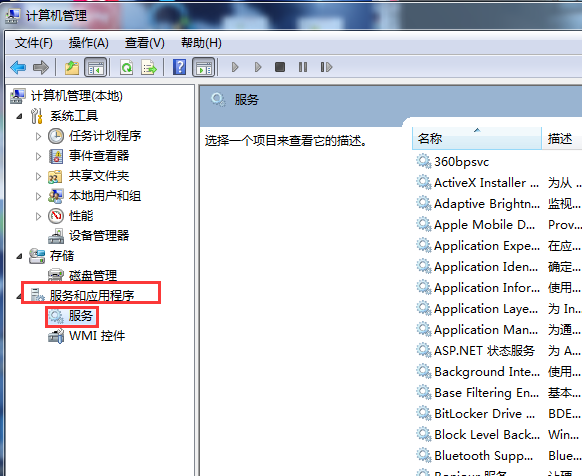Viewport: 582px width, 476px height.
Task: Select WMI 控件 in the tree
Action: [97, 336]
